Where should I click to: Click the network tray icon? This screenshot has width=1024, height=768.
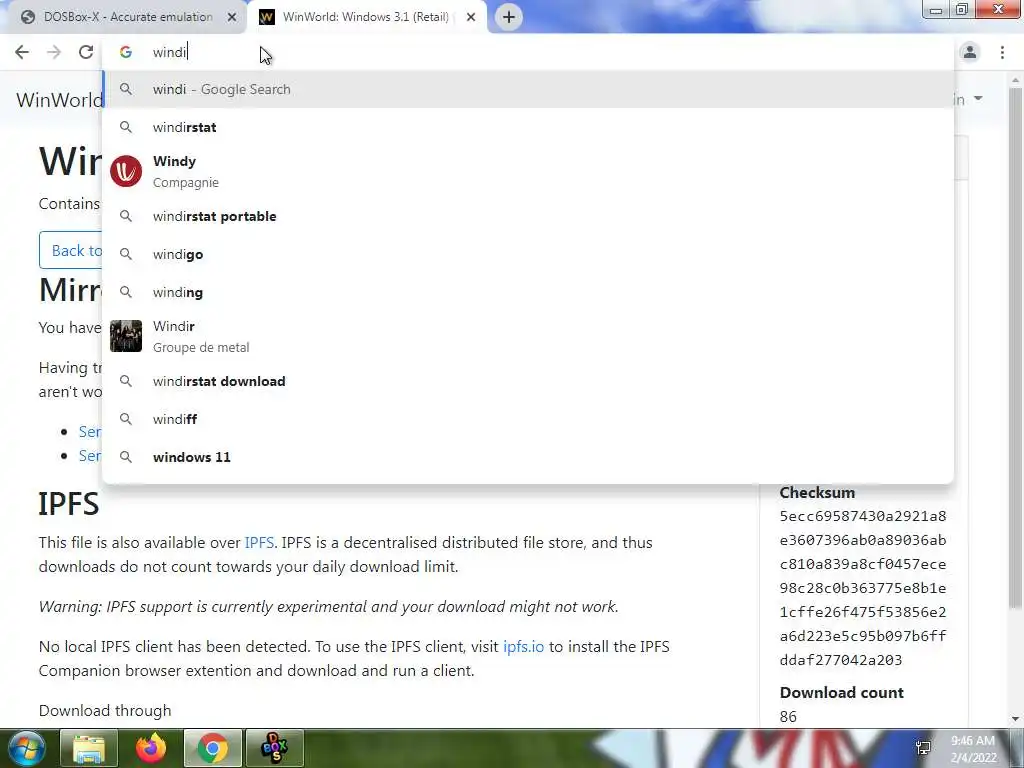point(923,748)
